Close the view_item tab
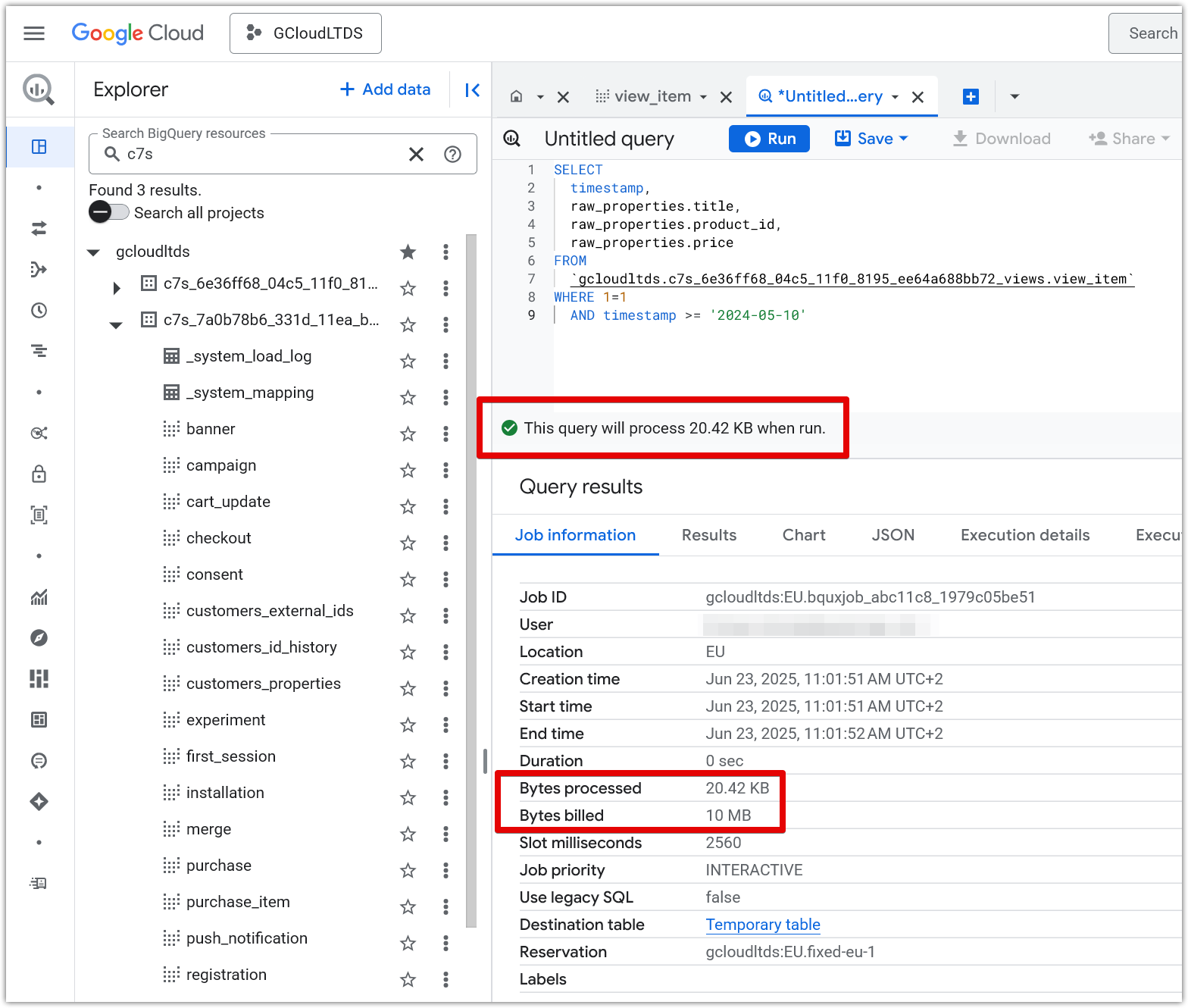This screenshot has width=1188, height=1008. [726, 97]
